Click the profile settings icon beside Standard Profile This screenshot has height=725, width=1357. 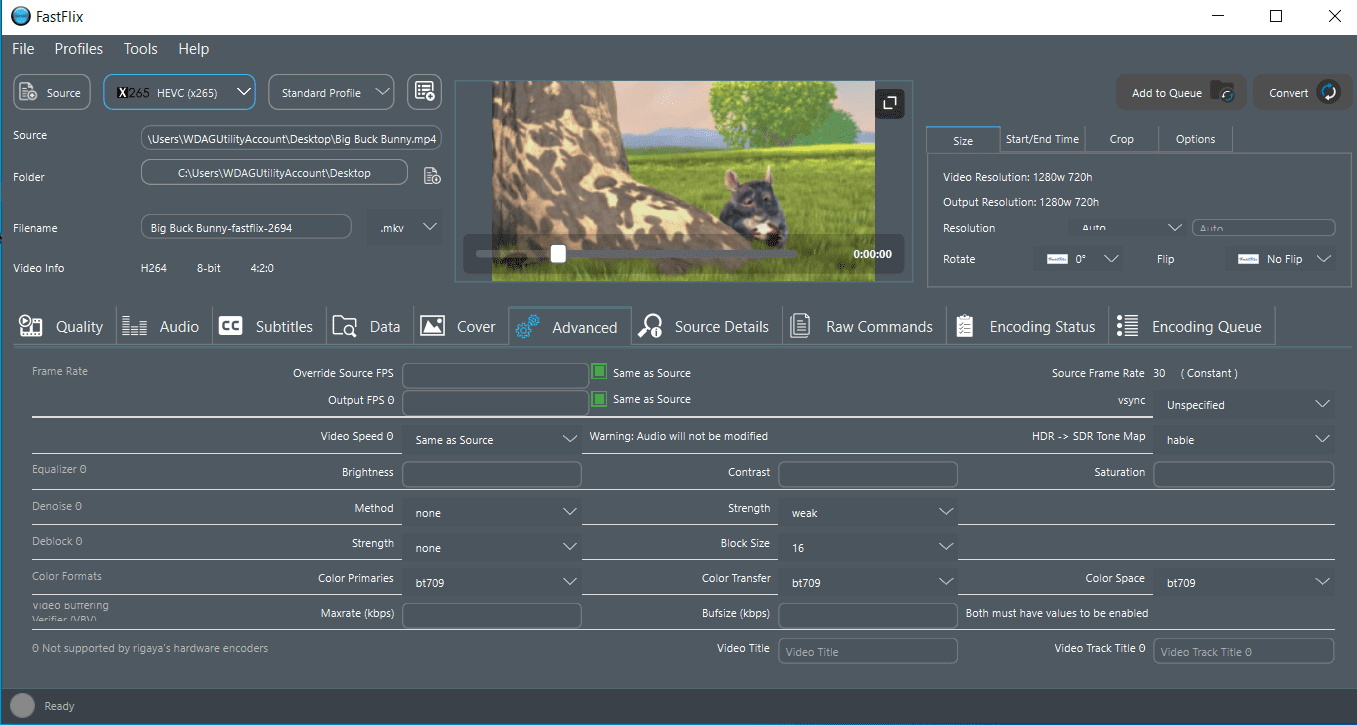[x=424, y=92]
